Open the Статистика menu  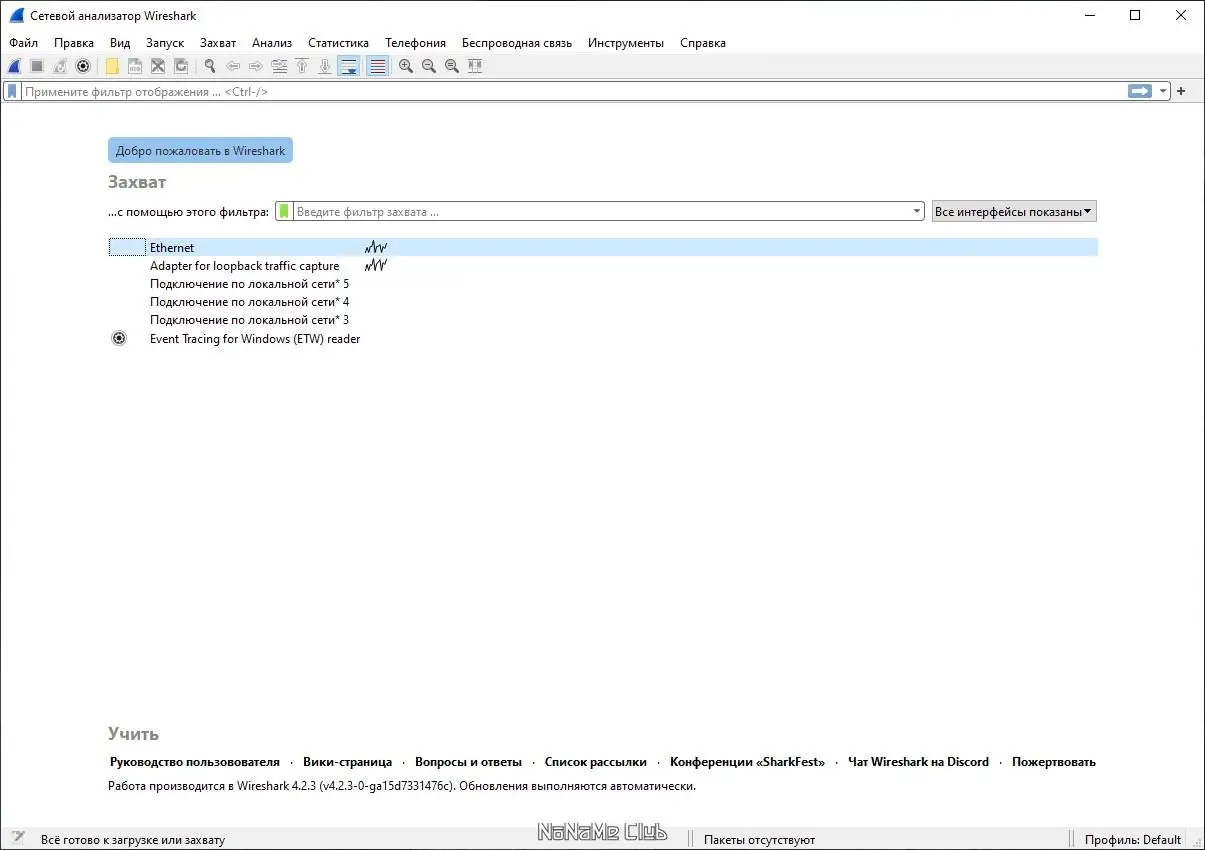pos(338,43)
